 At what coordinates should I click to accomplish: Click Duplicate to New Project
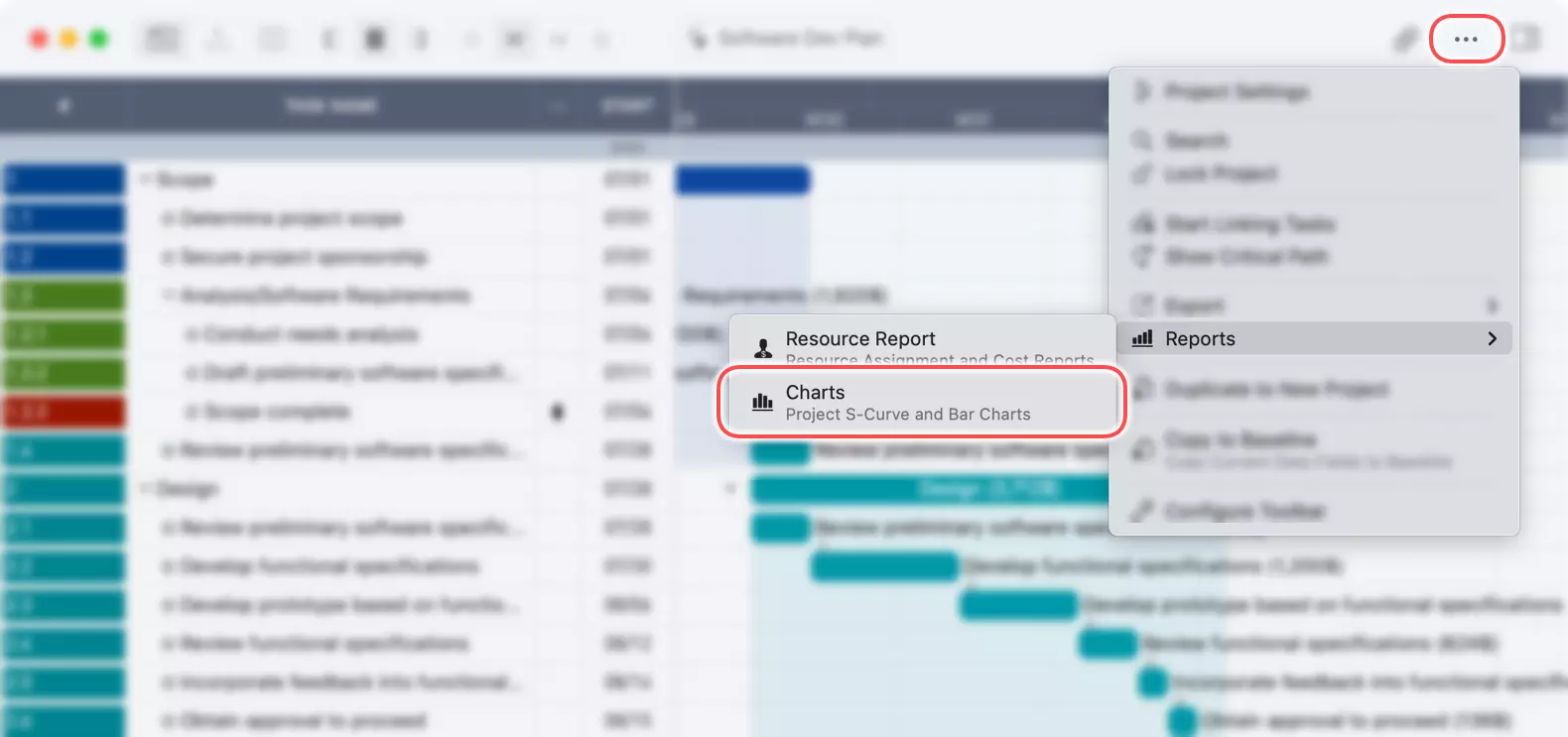click(x=1276, y=390)
